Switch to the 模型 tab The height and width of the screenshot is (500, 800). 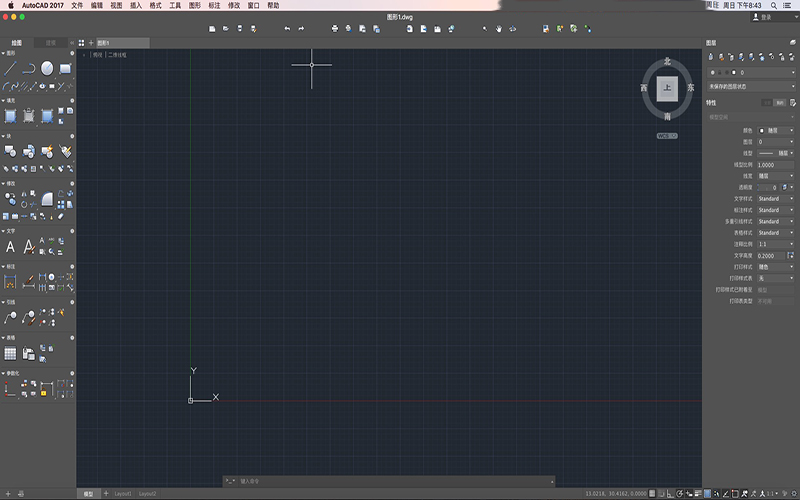point(88,493)
